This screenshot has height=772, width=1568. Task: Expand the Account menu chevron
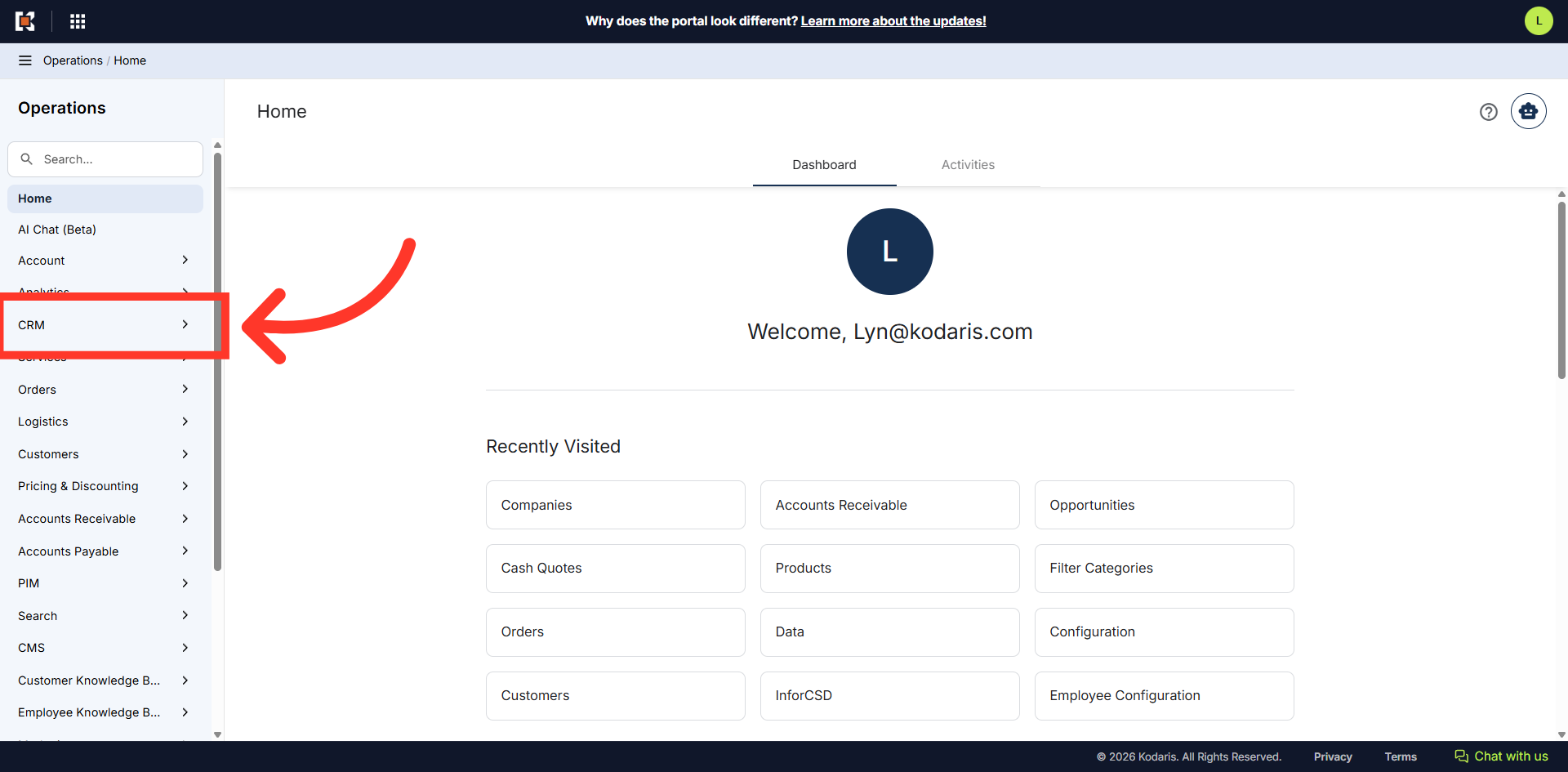point(185,260)
